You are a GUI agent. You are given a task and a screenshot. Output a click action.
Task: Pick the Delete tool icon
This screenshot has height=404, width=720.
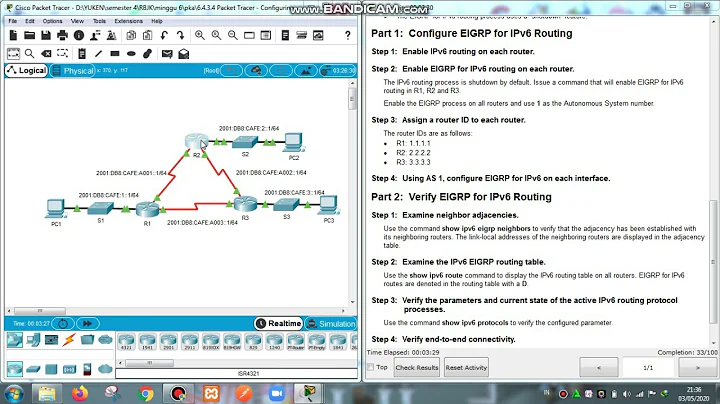46,54
